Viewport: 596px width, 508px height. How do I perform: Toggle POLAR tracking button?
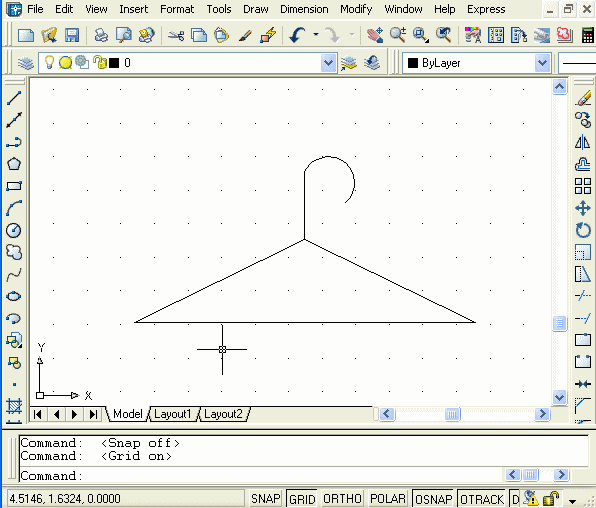pyautogui.click(x=388, y=499)
